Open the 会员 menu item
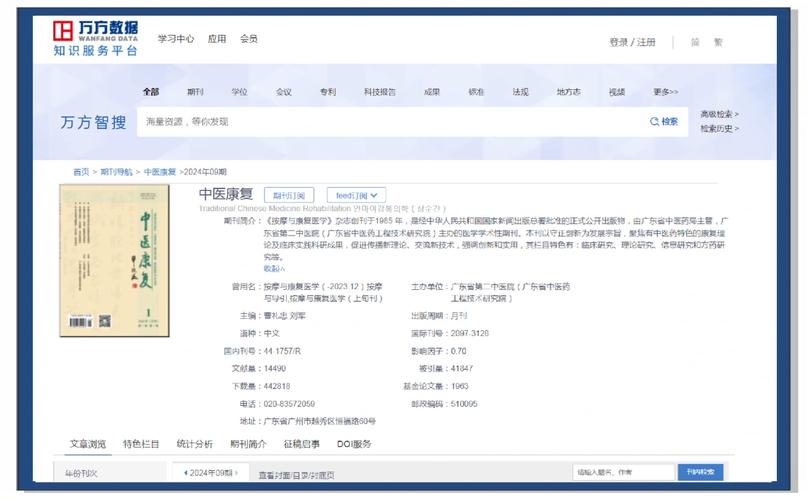Image resolution: width=807 pixels, height=500 pixels. coord(249,39)
